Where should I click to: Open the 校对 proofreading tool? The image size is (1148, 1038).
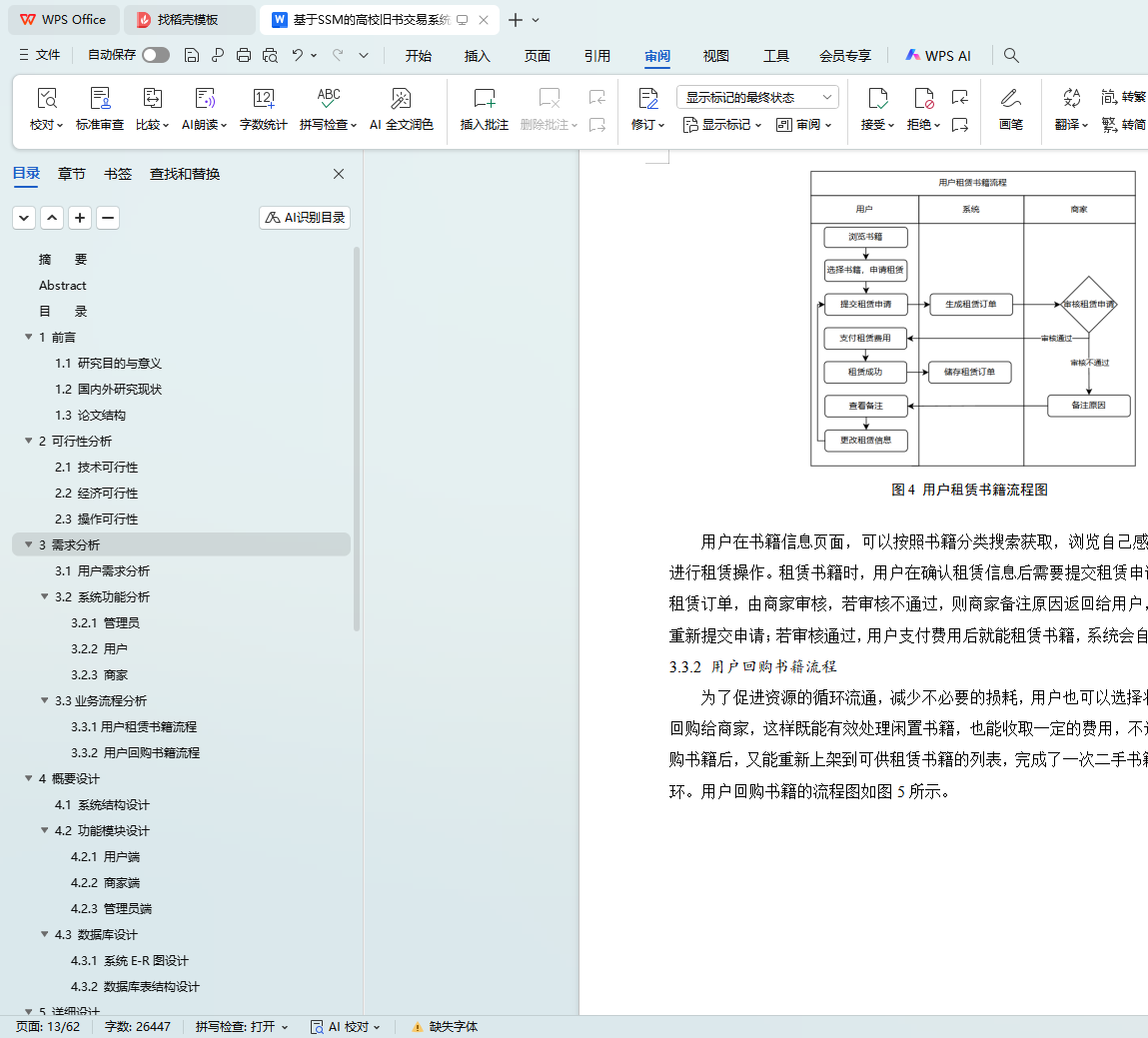[46, 108]
